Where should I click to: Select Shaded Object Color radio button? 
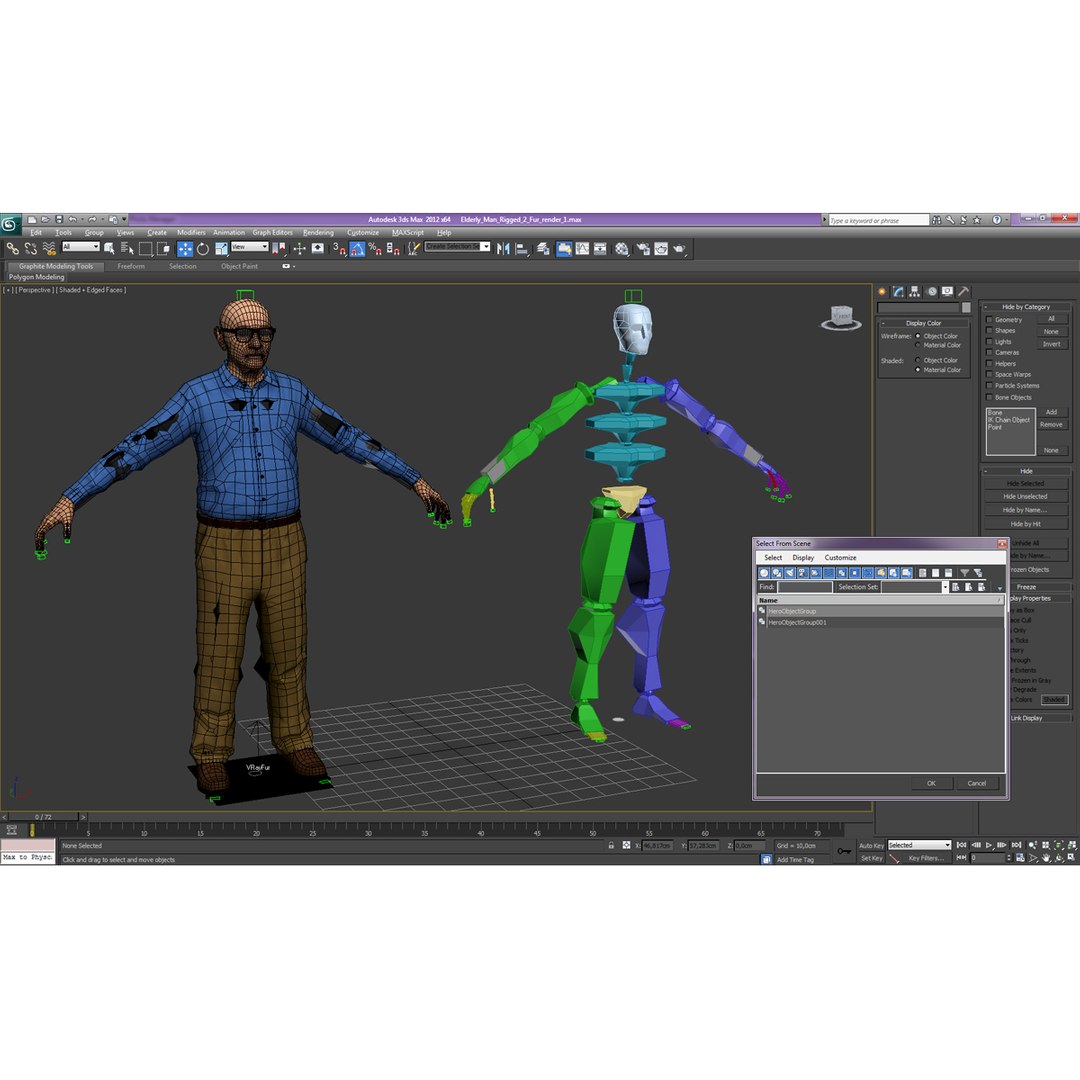point(917,360)
